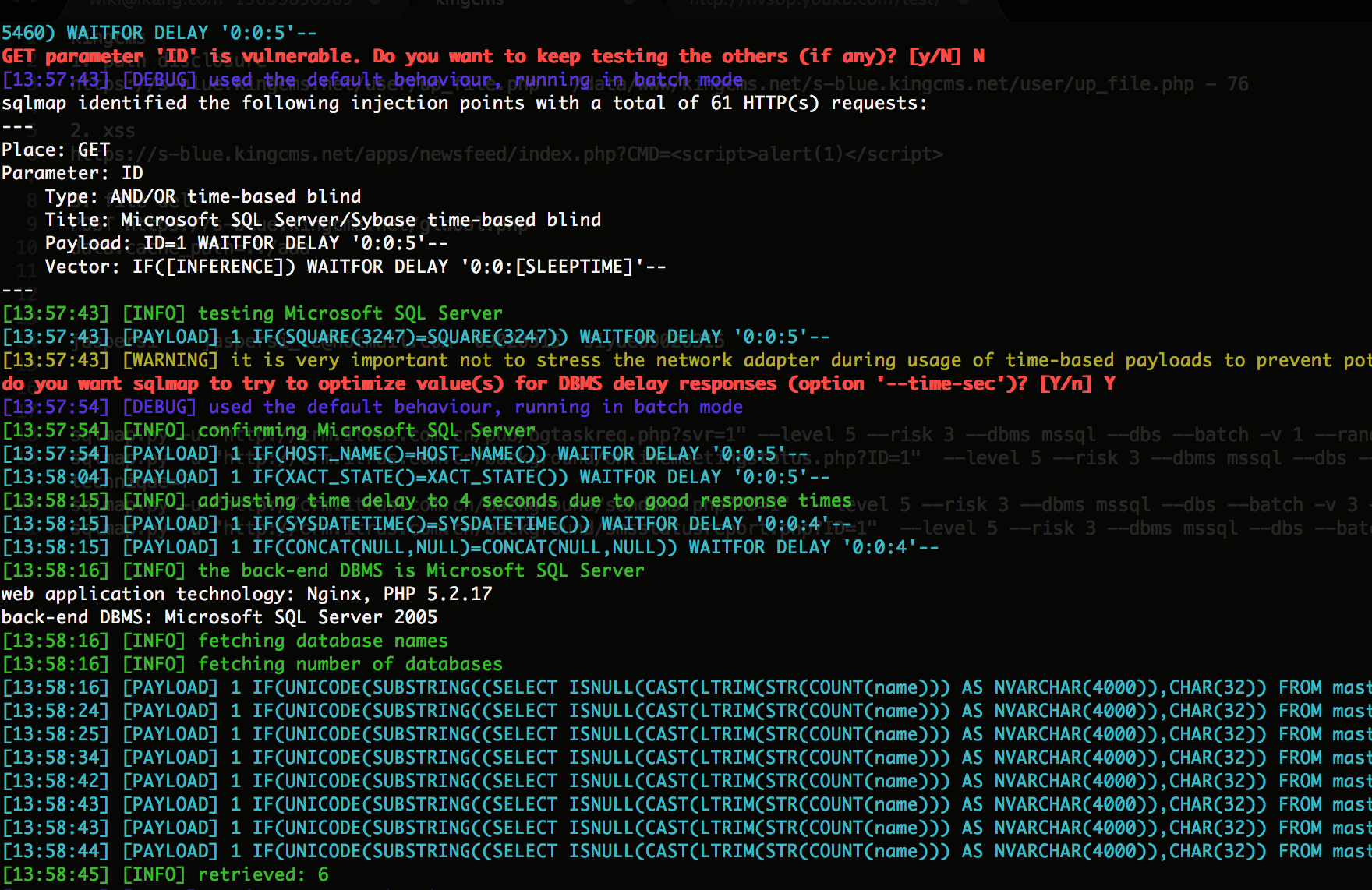Select the XACT_STATE() payload line
Screen dimensions: 1372x890
click(415, 477)
